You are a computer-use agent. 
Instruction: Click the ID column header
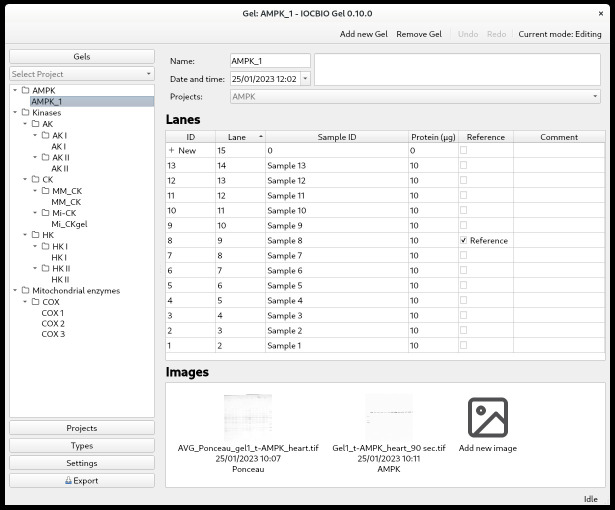191,137
